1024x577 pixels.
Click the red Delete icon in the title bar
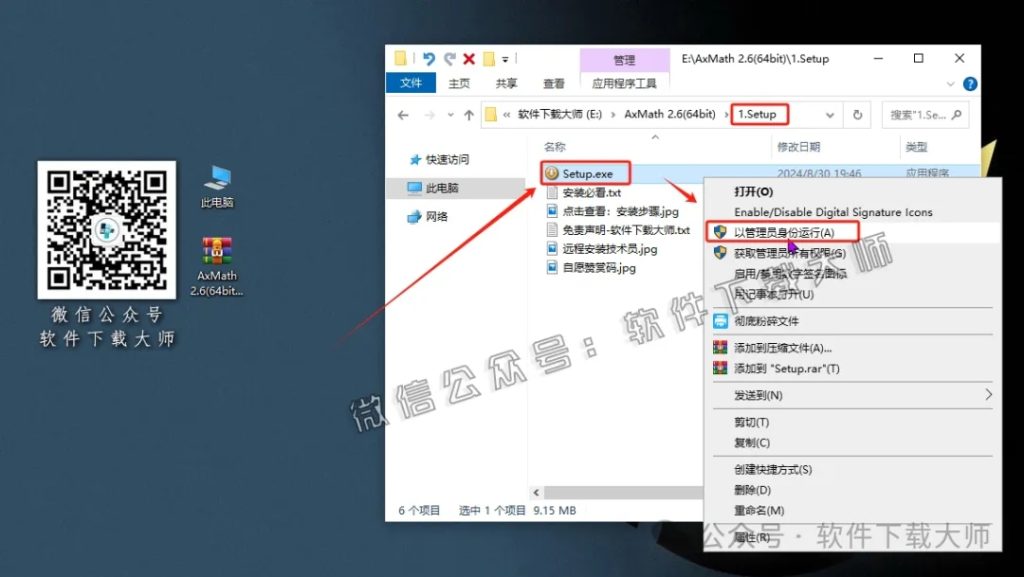click(467, 59)
